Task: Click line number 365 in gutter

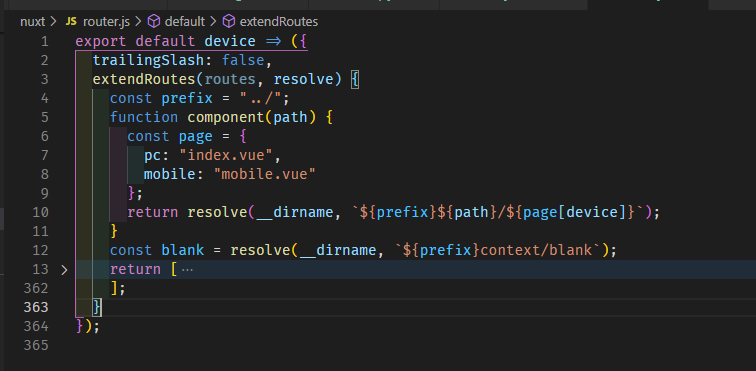Action: point(37,345)
